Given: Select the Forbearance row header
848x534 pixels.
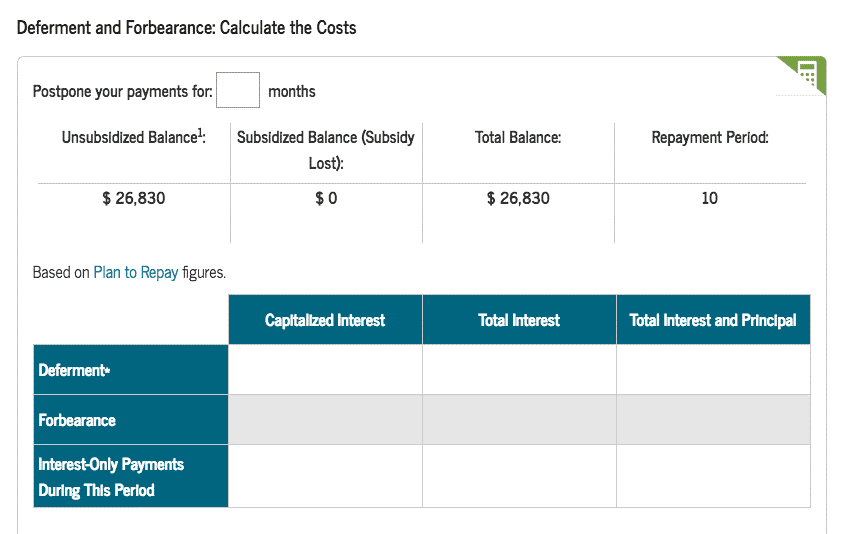Looking at the screenshot, I should (131, 420).
